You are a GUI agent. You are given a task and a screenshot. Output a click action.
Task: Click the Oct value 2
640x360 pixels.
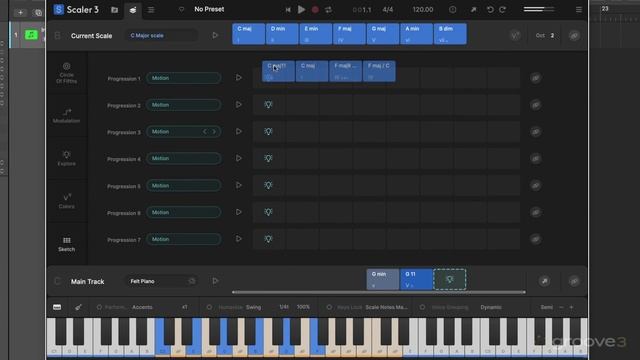(x=552, y=36)
